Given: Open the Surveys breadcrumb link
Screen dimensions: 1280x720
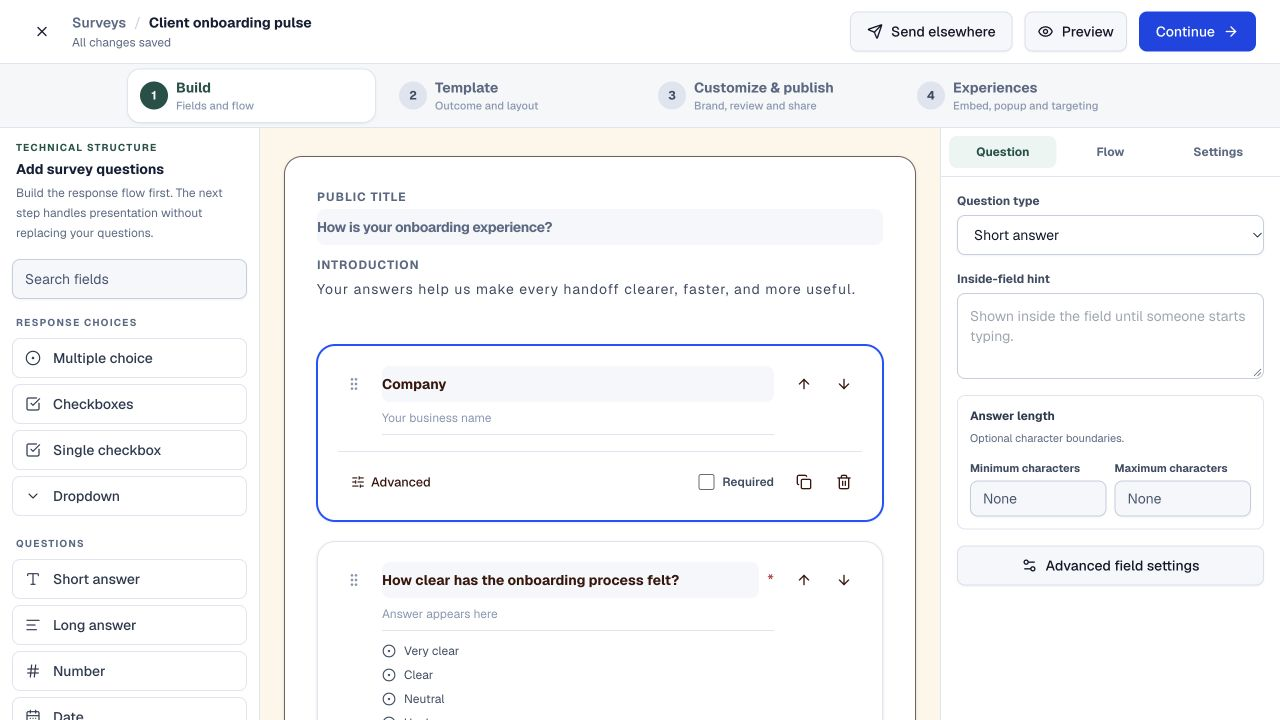Looking at the screenshot, I should point(99,22).
